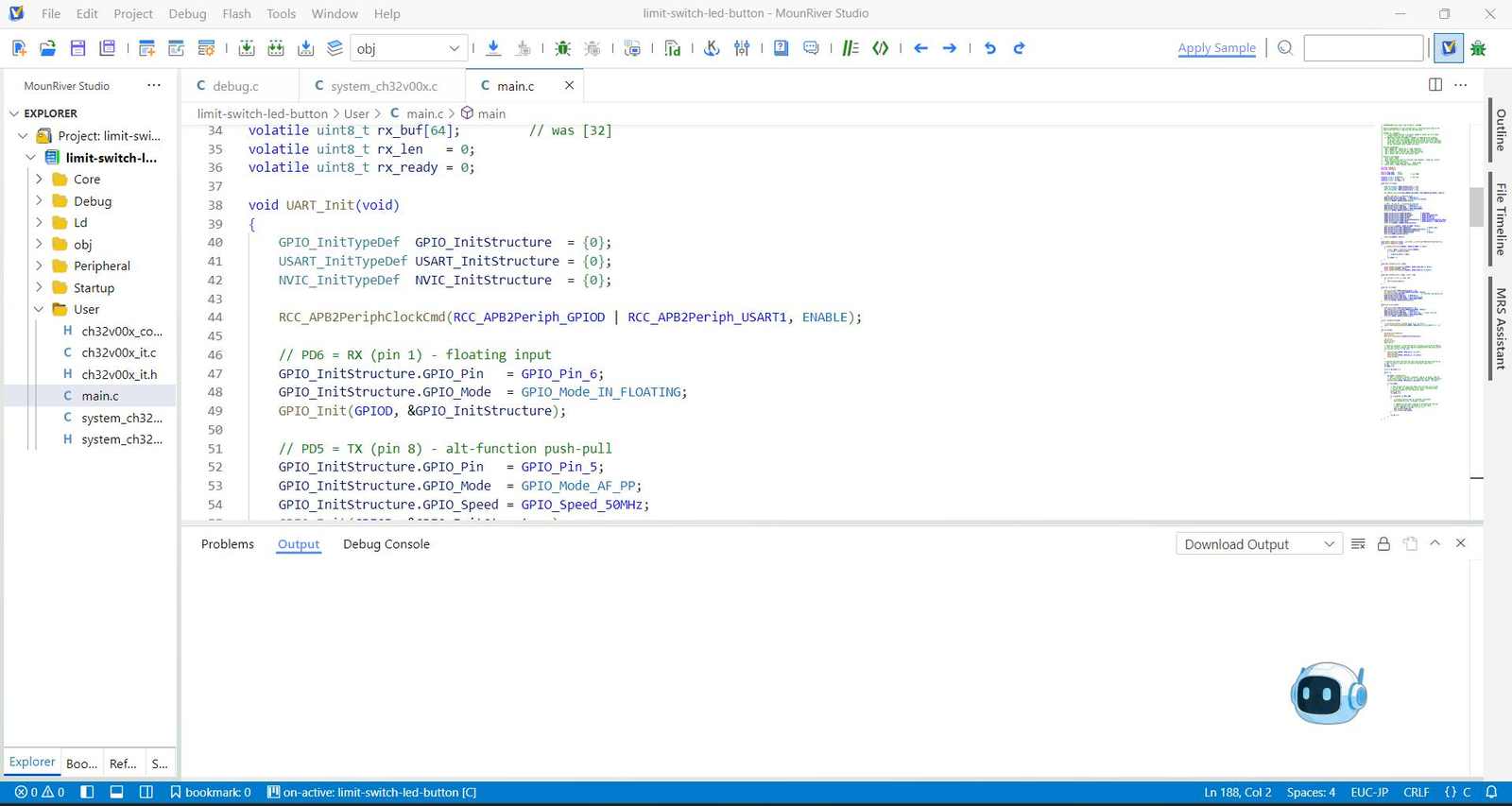Click the Apply Sample link
This screenshot has height=806, width=1512.
[x=1216, y=48]
